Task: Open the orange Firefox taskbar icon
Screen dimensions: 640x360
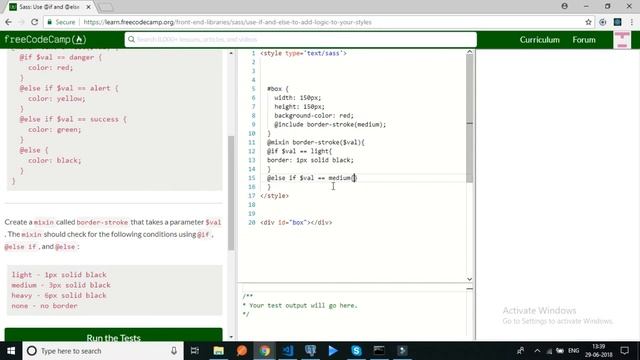Action: coord(242,351)
